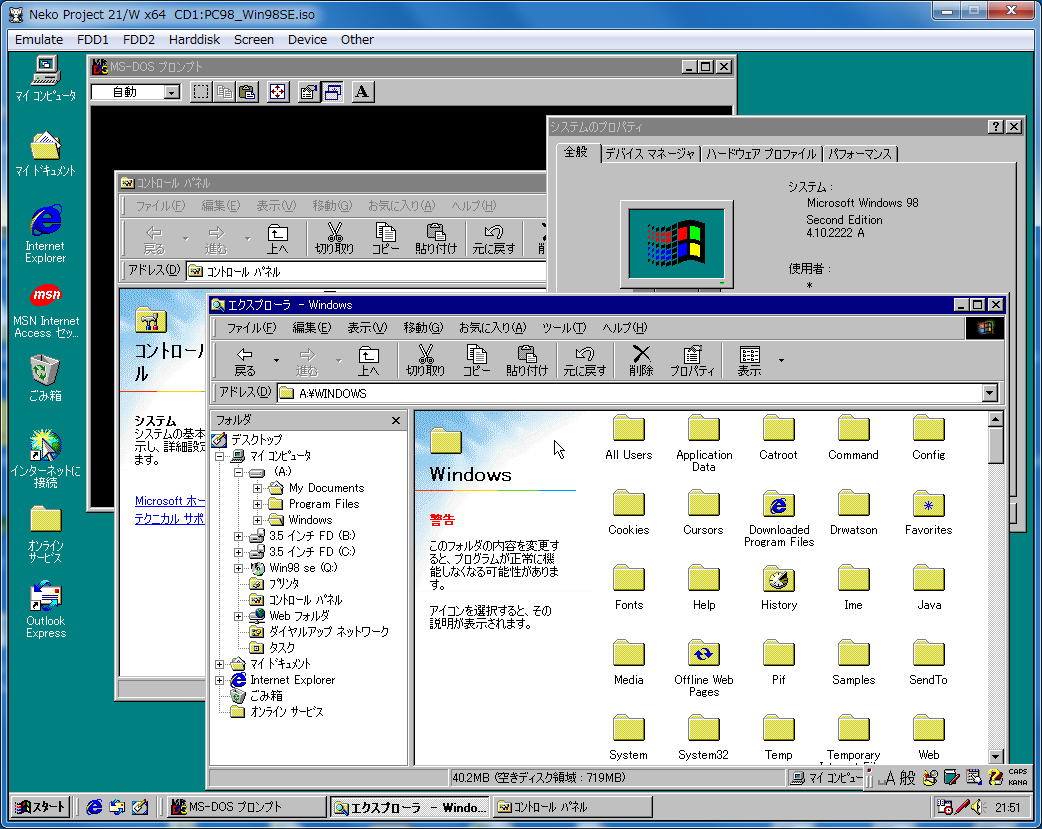Click the Properties (プロパティ) toolbar icon
1042x829 pixels.
point(691,360)
